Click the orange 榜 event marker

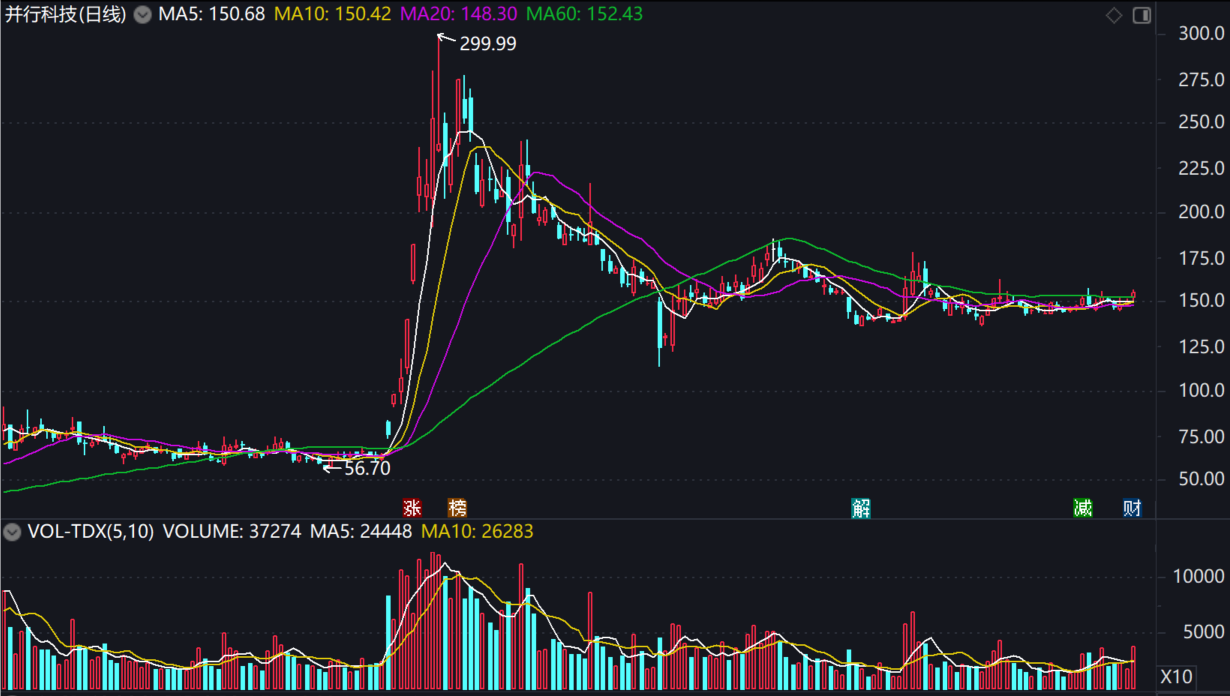pos(457,508)
